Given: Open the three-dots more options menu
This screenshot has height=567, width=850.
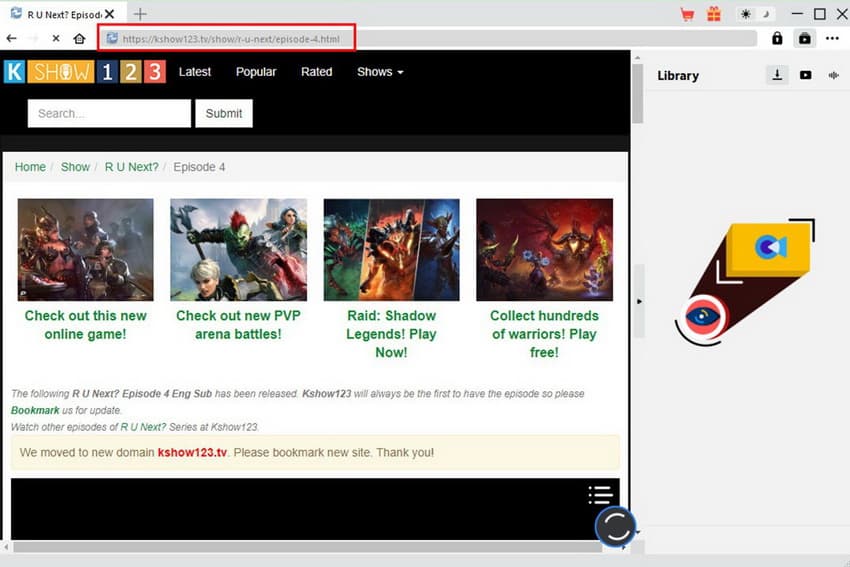Looking at the screenshot, I should click(832, 38).
